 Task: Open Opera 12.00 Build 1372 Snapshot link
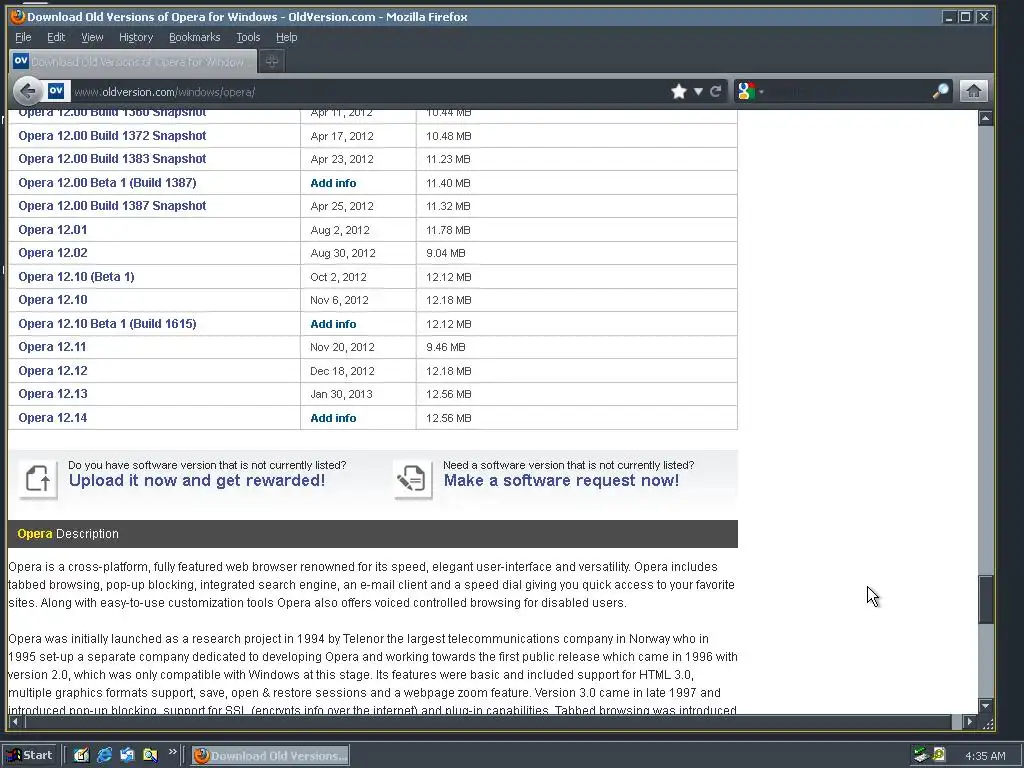(x=112, y=136)
